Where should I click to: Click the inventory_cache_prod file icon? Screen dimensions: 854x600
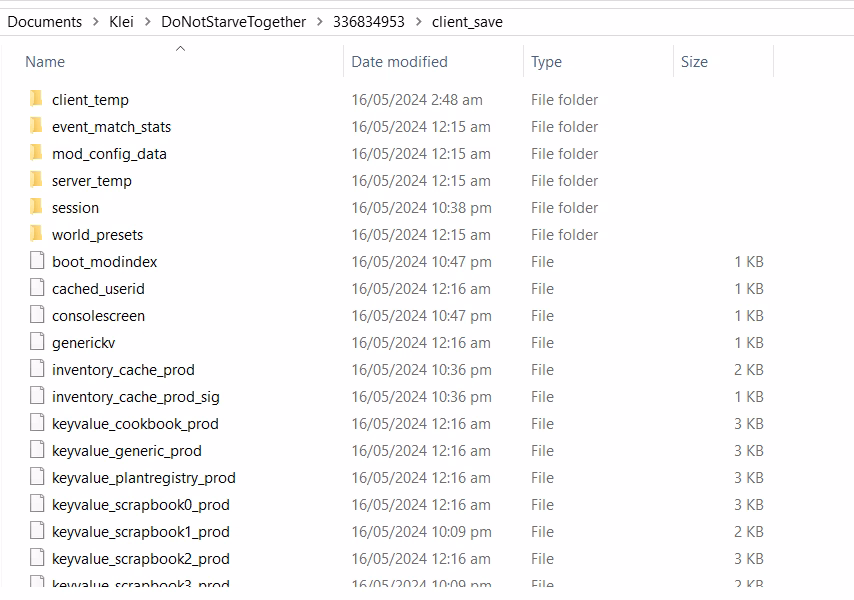pyautogui.click(x=37, y=369)
